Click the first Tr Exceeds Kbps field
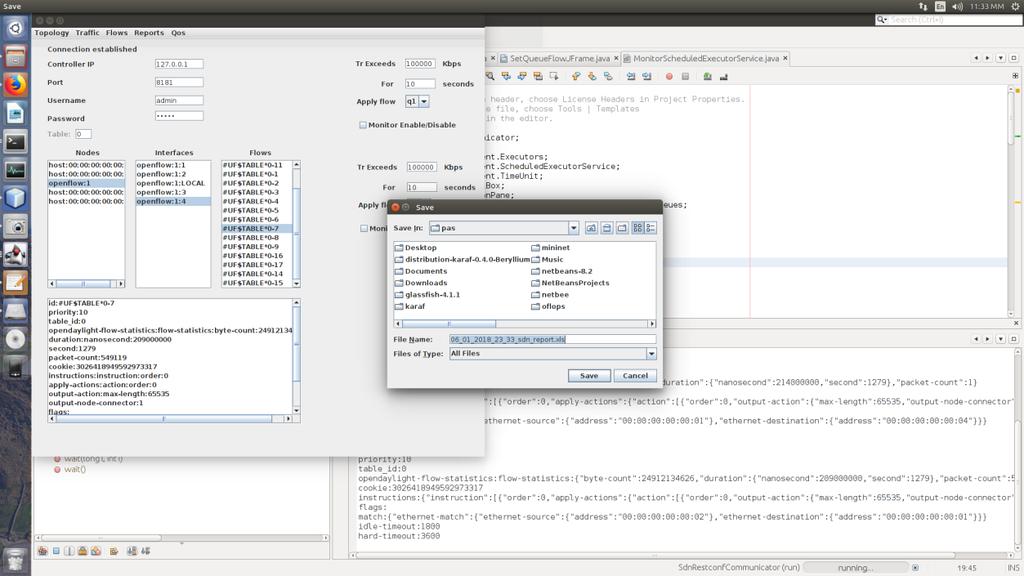 pyautogui.click(x=419, y=64)
